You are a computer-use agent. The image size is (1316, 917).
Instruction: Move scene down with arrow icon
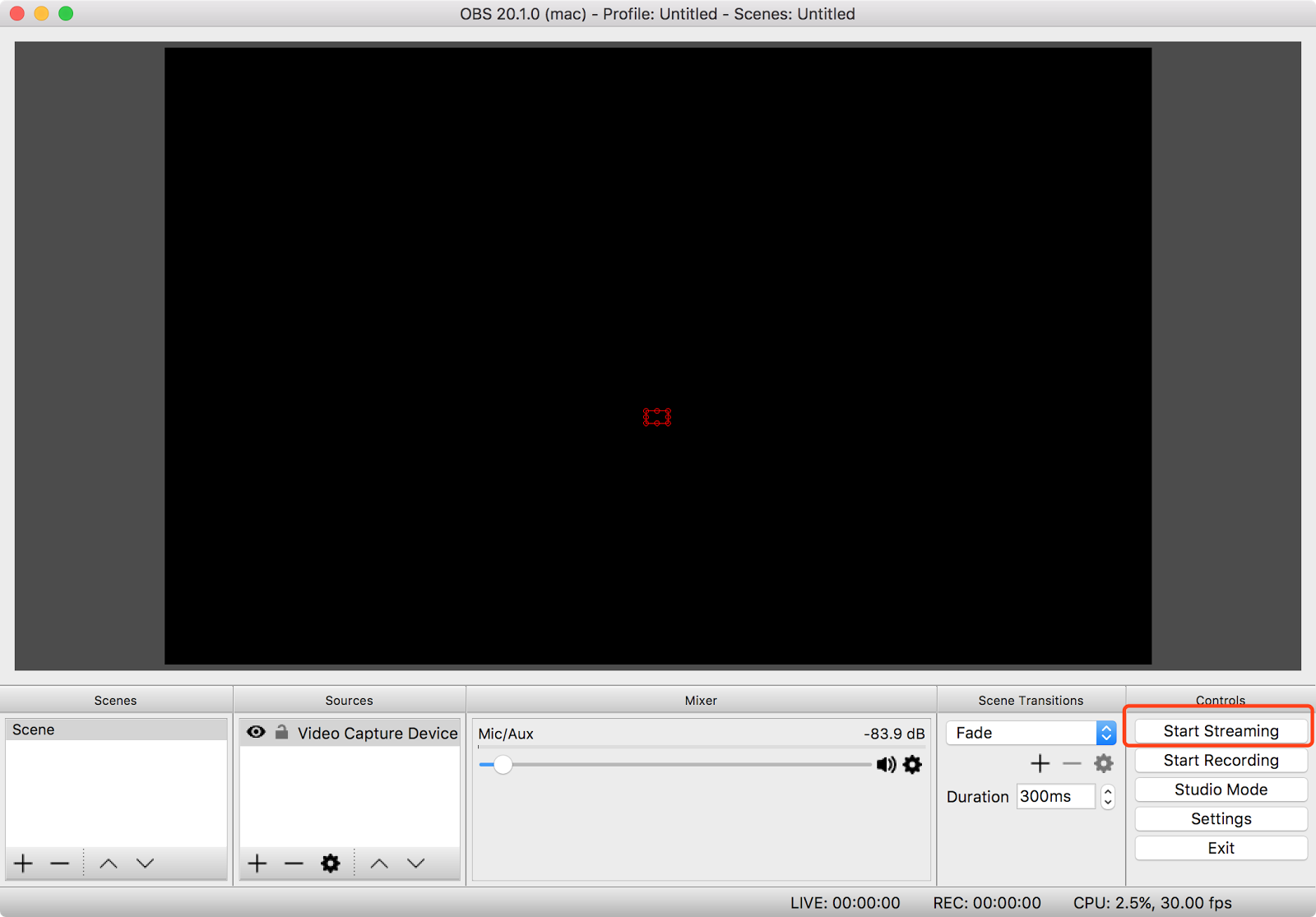click(x=146, y=863)
